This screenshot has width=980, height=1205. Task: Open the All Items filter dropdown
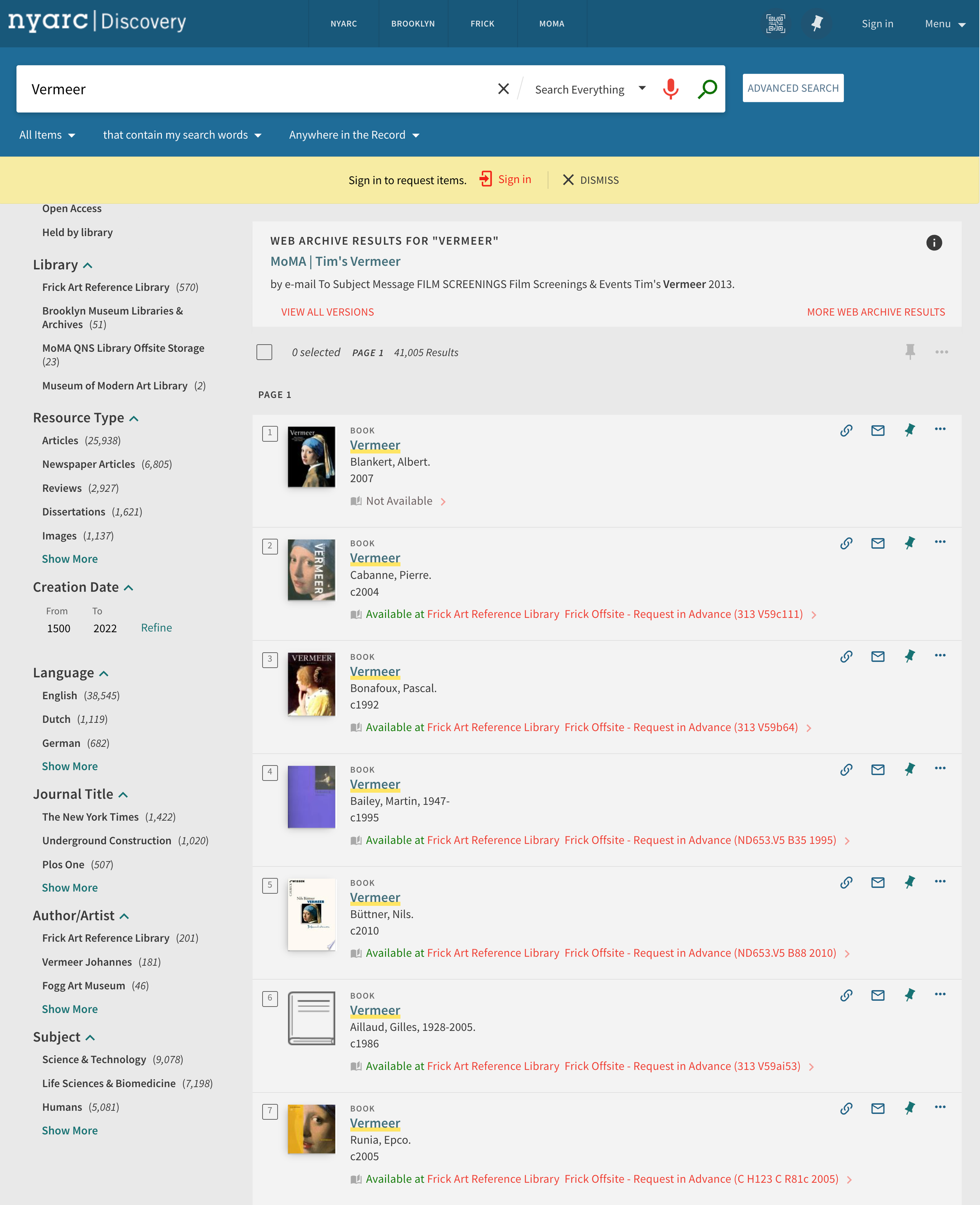coord(47,135)
